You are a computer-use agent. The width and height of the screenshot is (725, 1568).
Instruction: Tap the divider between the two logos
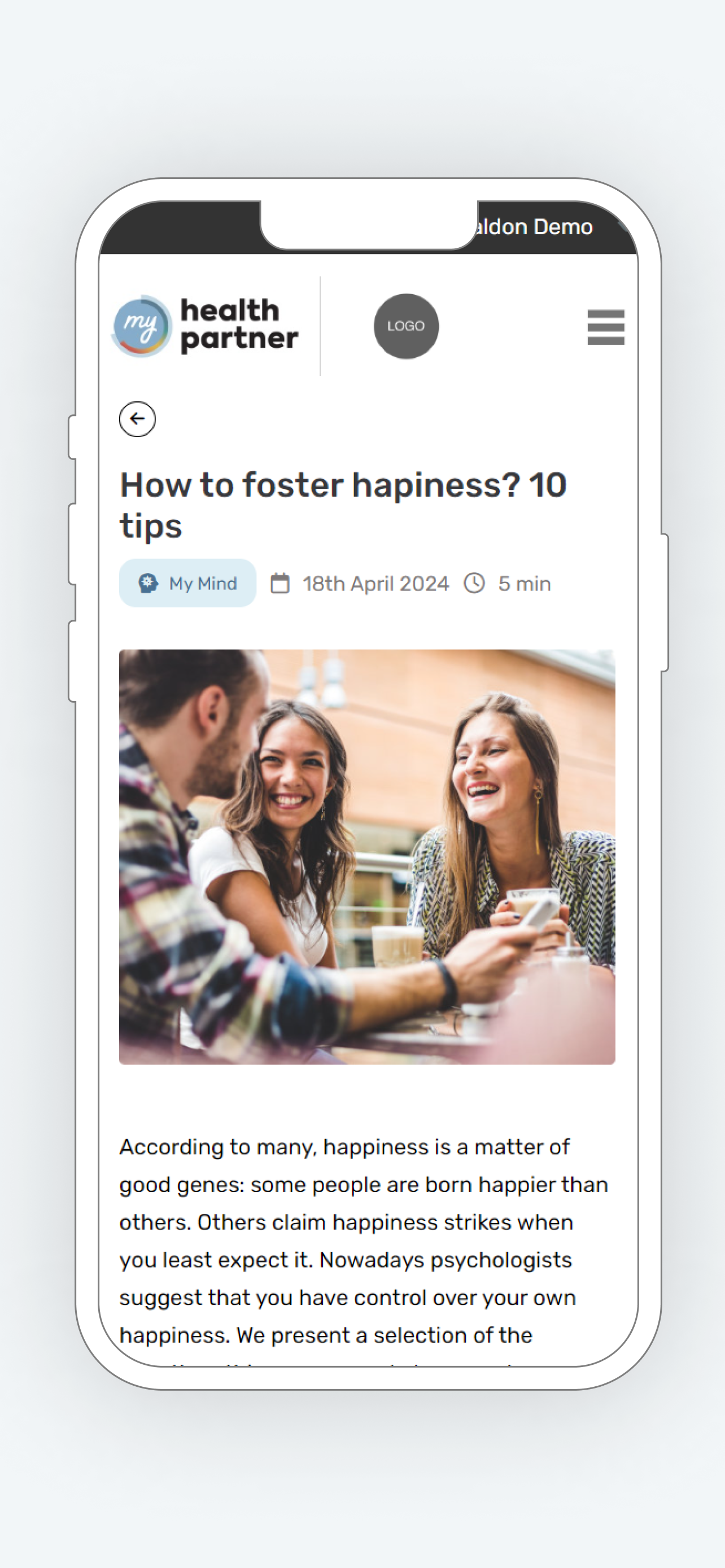(x=320, y=326)
